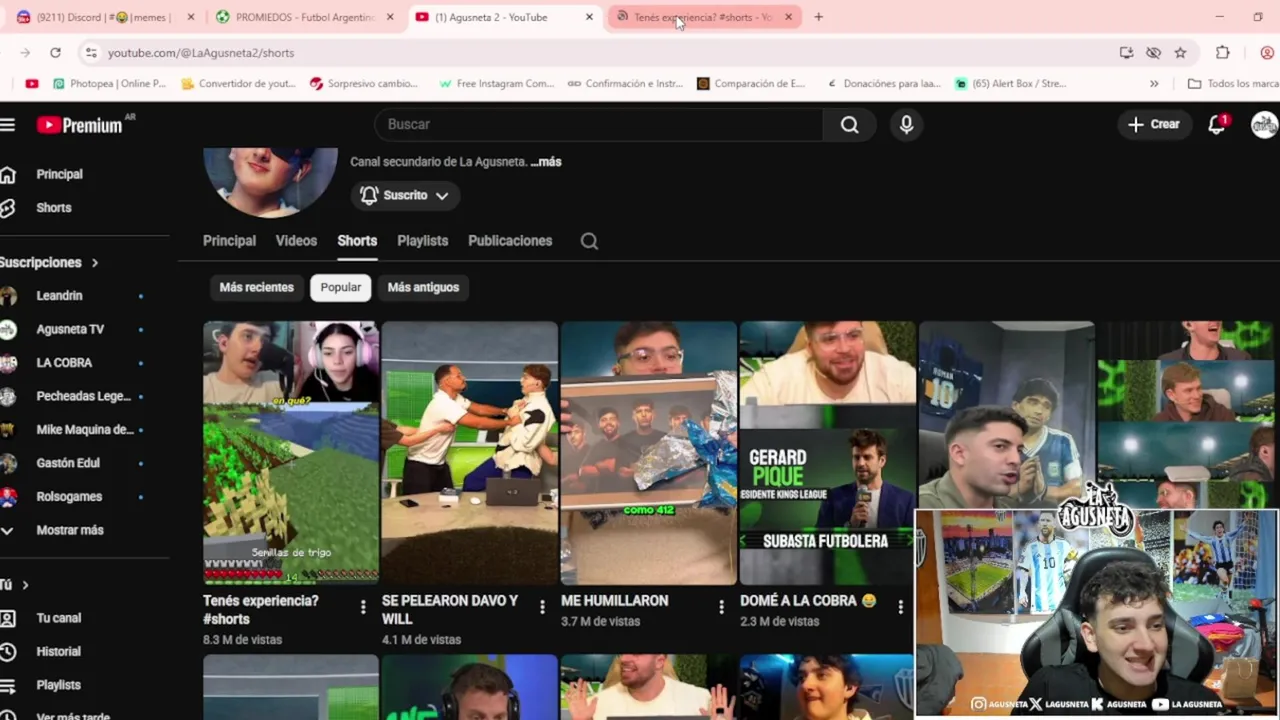Open options for Tenés experiencia? short
The height and width of the screenshot is (720, 1280).
point(363,607)
